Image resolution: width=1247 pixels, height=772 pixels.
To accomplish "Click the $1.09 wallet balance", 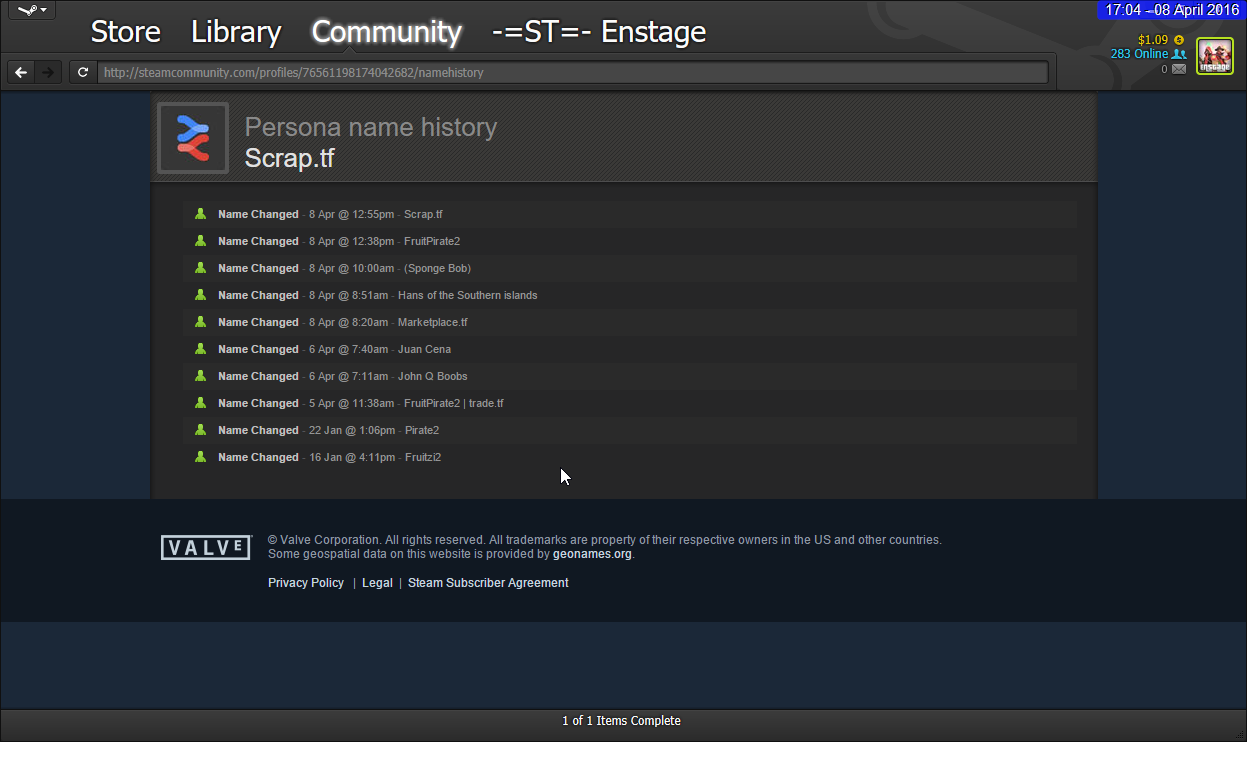I will (x=1153, y=40).
